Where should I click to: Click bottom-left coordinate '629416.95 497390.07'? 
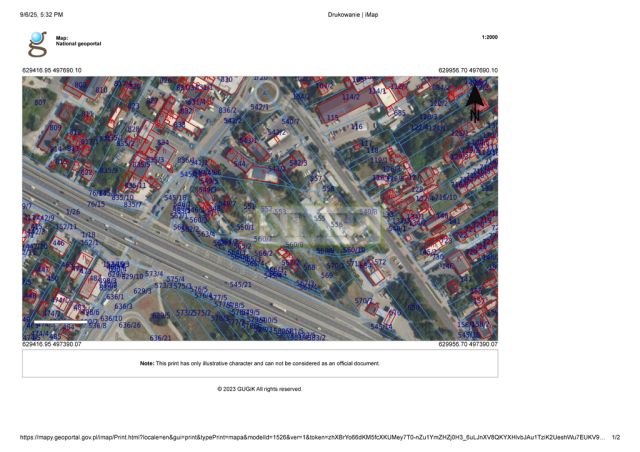pyautogui.click(x=52, y=344)
